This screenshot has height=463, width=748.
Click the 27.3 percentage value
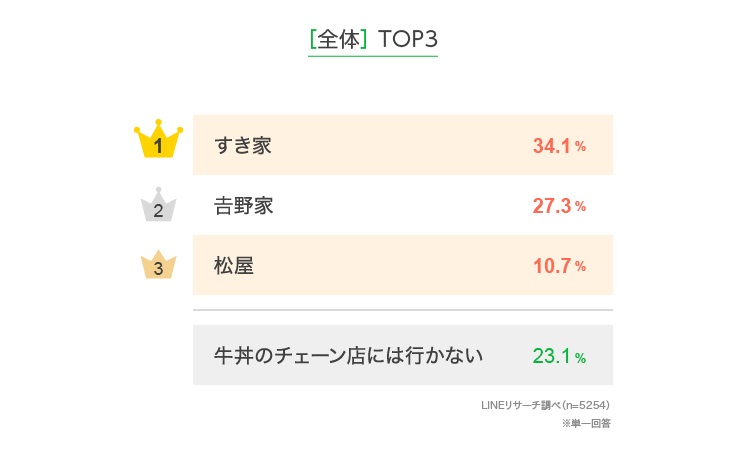551,206
